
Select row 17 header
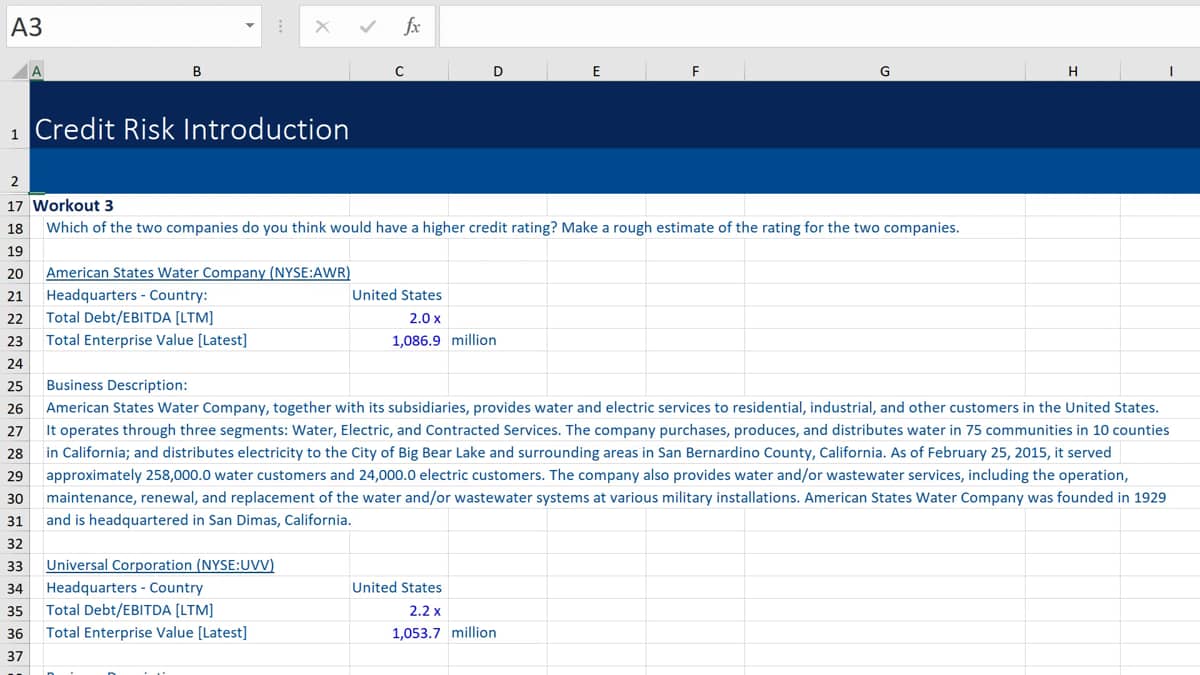15,206
